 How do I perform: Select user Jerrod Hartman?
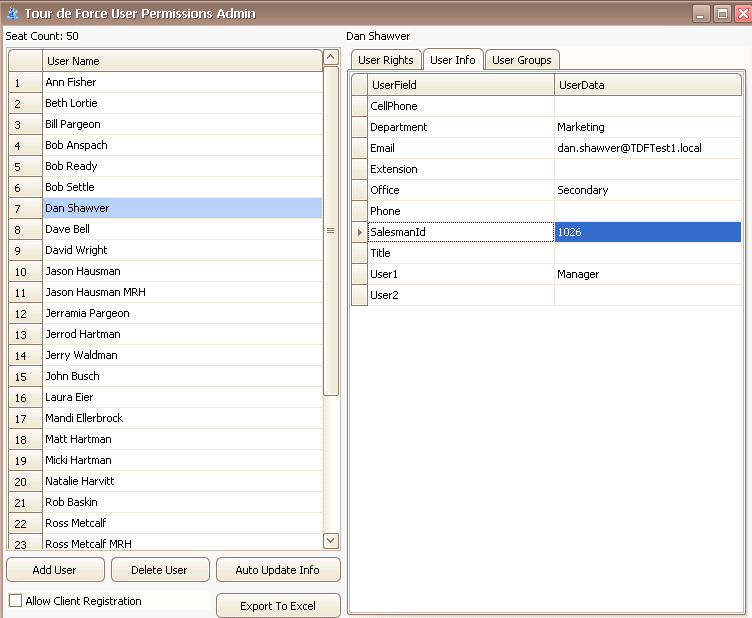pos(182,334)
